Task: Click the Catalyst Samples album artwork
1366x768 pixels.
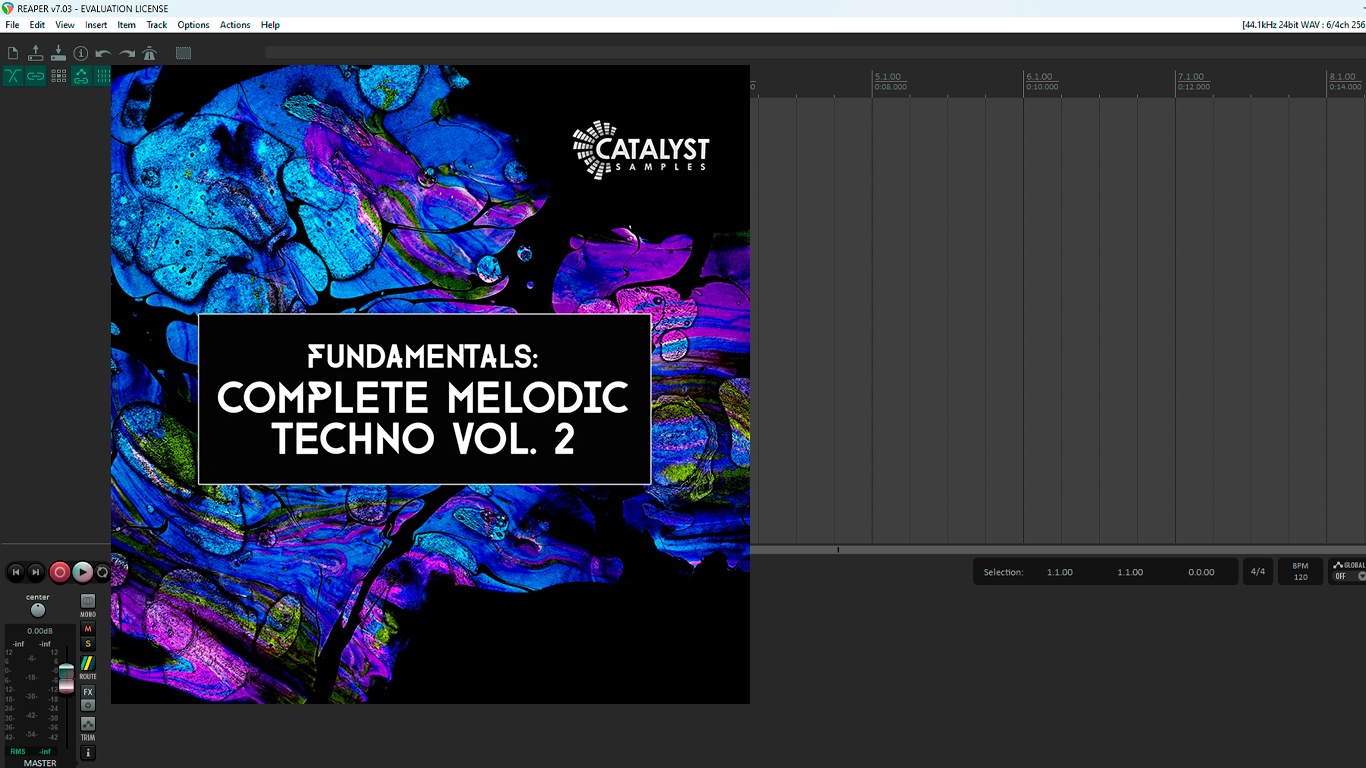Action: tap(430, 384)
